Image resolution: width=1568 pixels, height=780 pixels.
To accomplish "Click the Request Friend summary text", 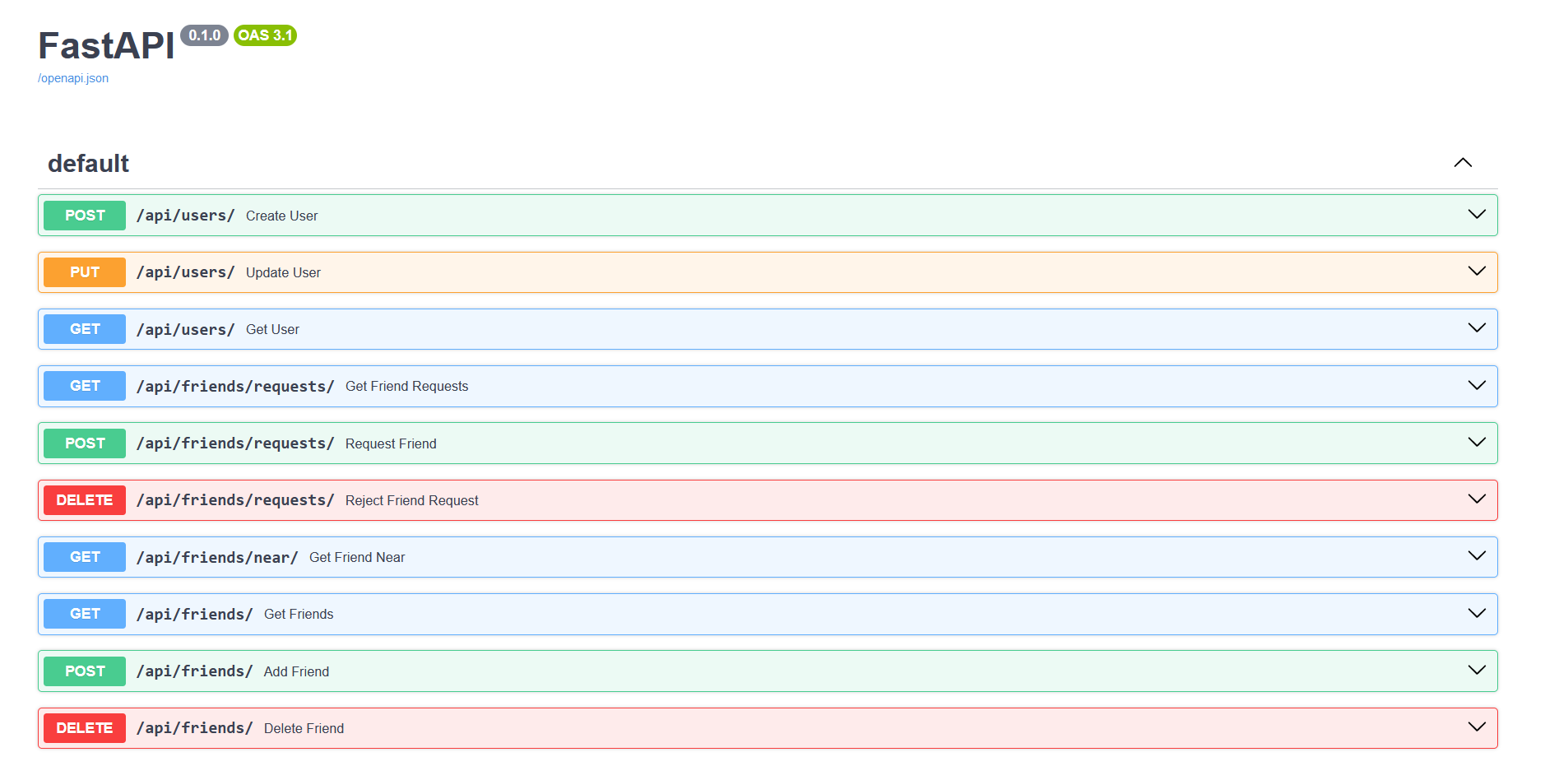I will 392,443.
